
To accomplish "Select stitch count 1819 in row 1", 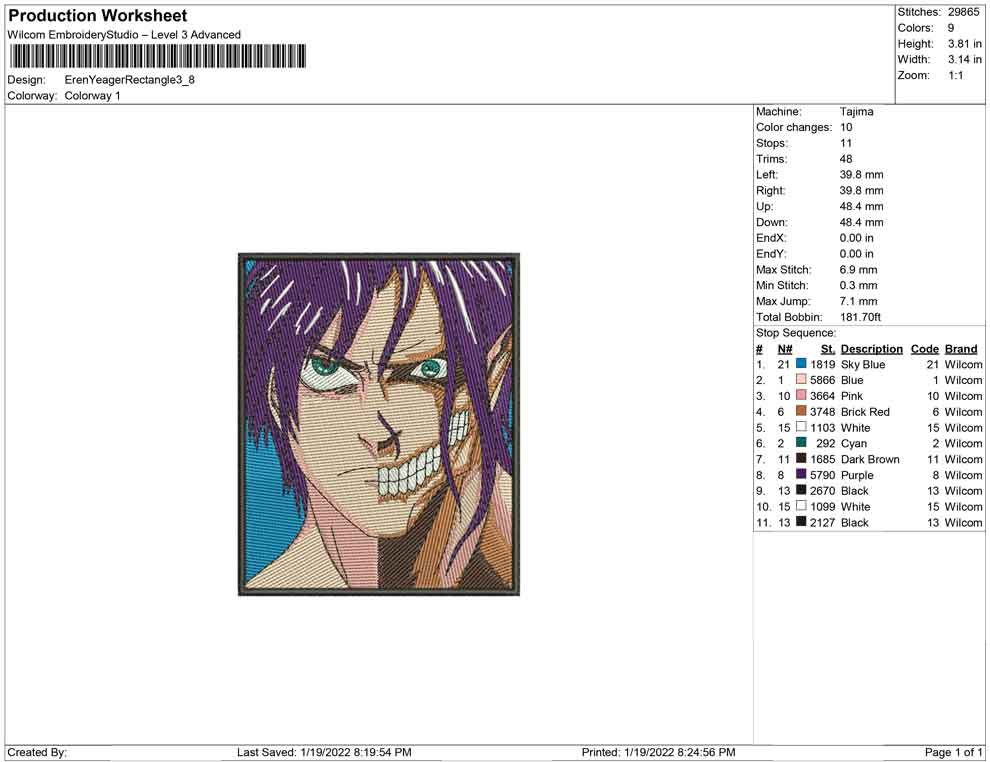I will point(823,364).
